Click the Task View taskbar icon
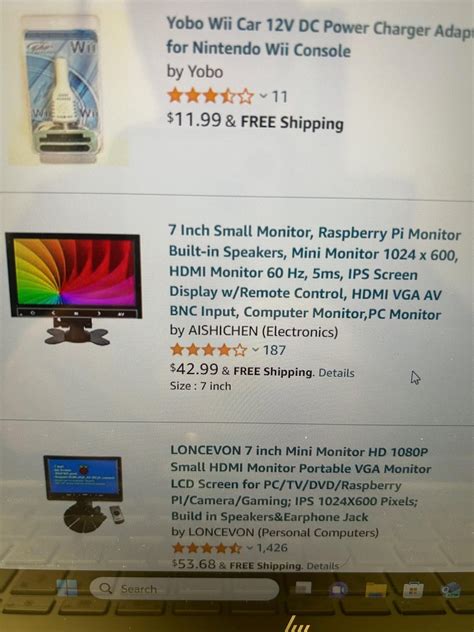The height and width of the screenshot is (632, 474). (x=303, y=588)
